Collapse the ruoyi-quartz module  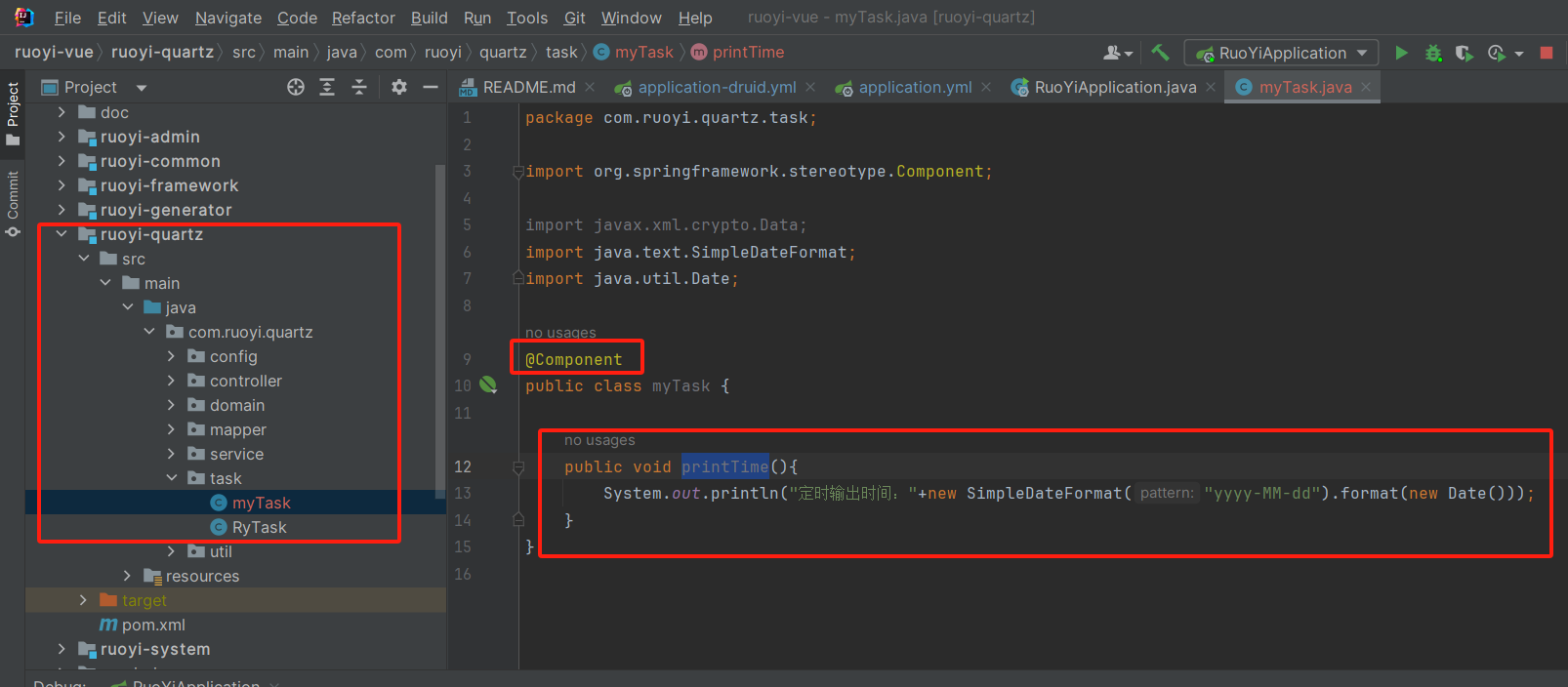click(62, 234)
